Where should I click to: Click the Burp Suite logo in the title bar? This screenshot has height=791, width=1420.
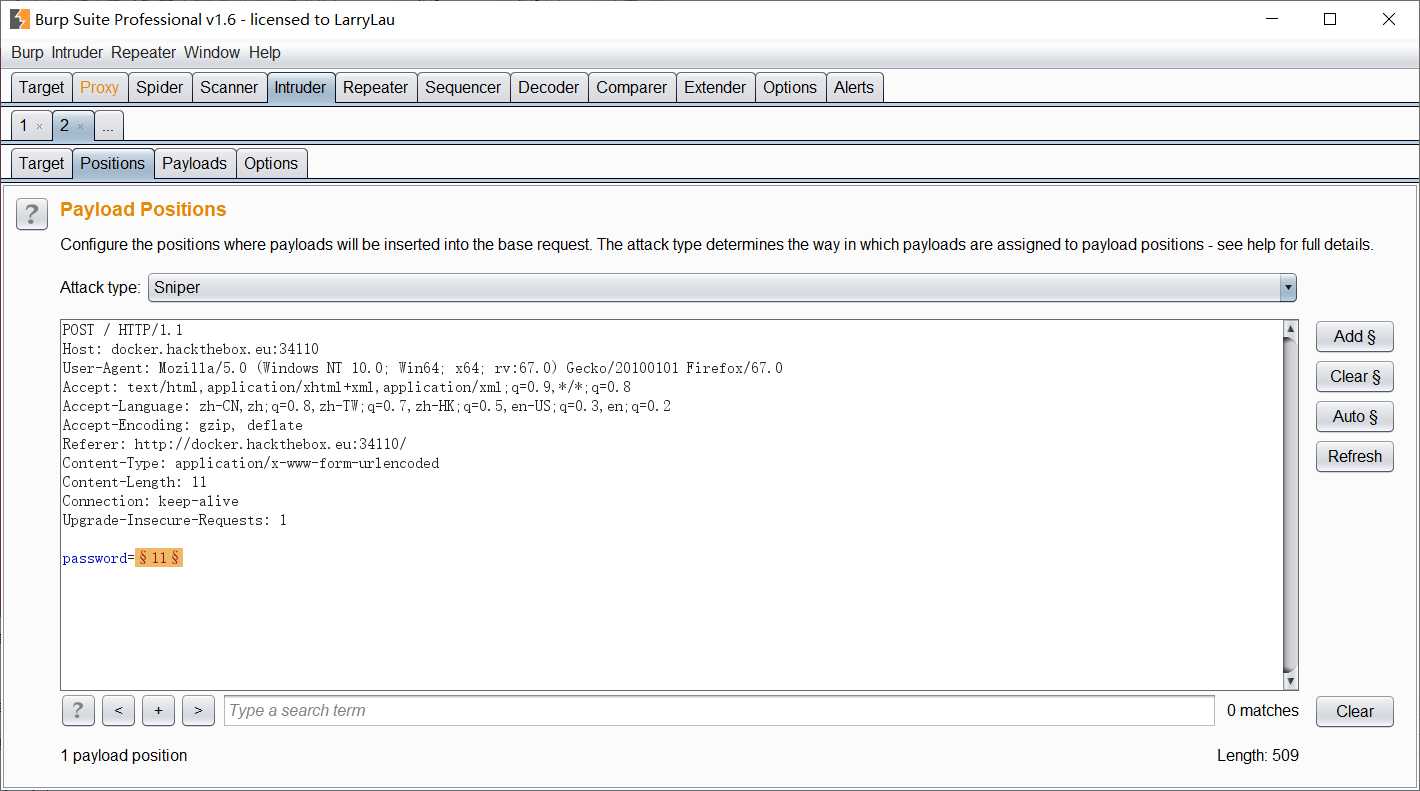point(19,19)
